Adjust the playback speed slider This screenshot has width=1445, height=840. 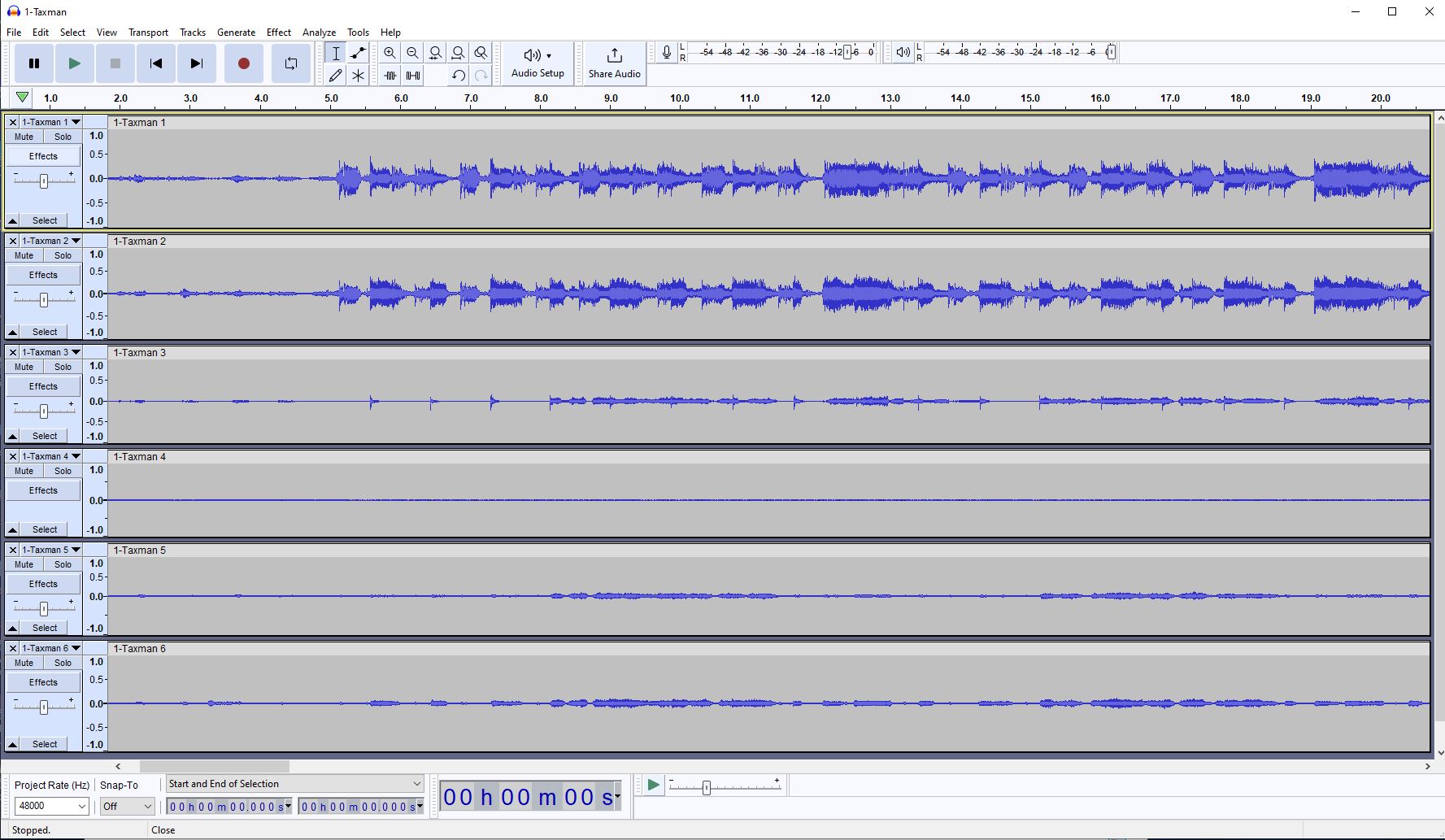click(724, 786)
